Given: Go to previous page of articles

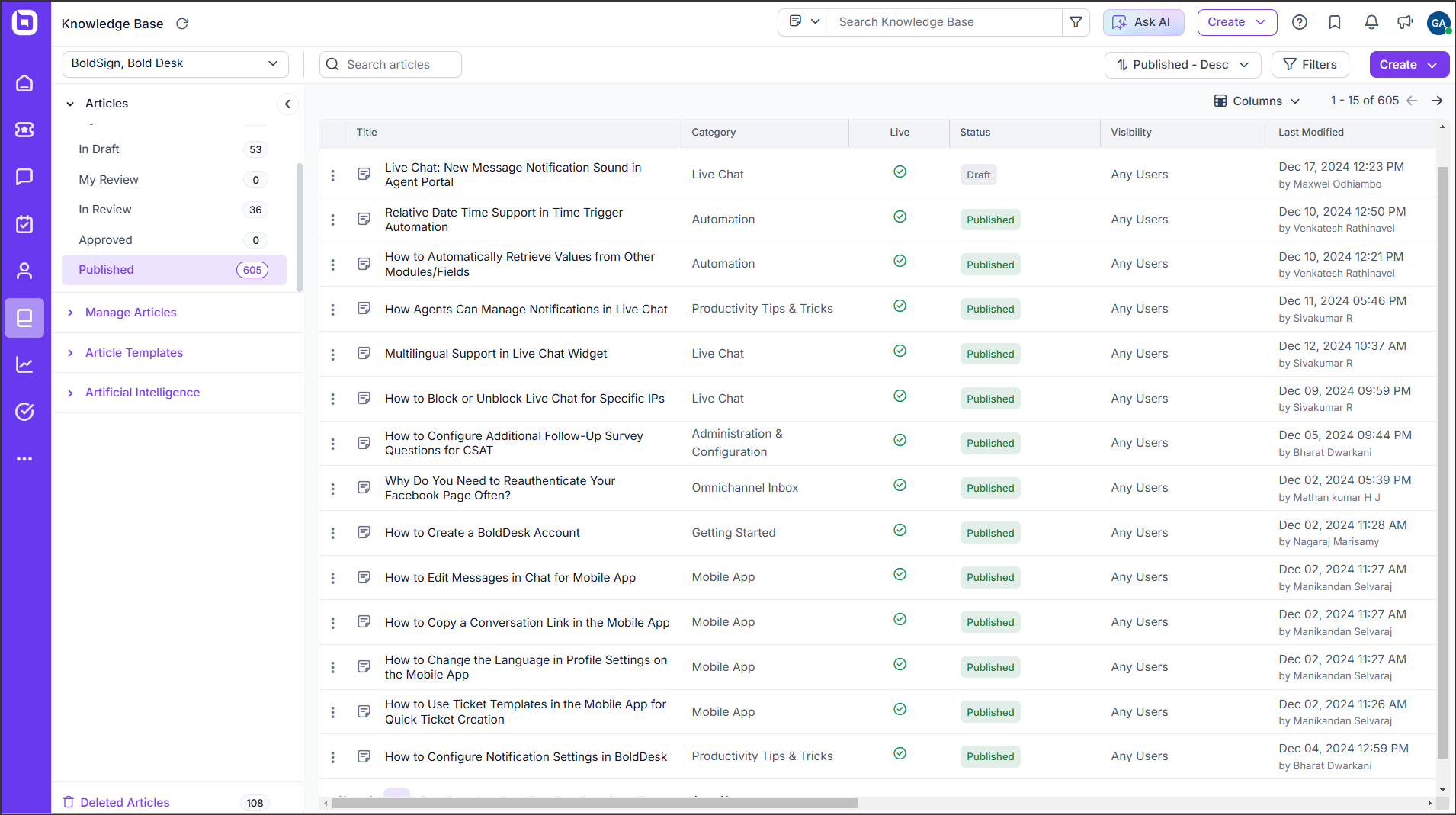Looking at the screenshot, I should point(1412,101).
